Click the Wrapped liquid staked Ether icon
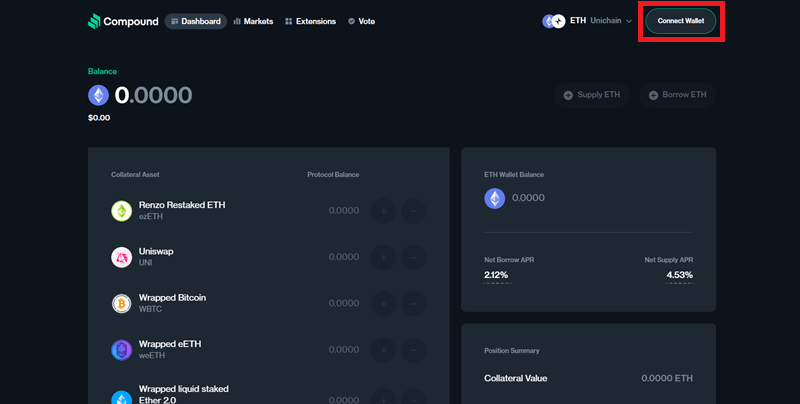 [x=121, y=397]
